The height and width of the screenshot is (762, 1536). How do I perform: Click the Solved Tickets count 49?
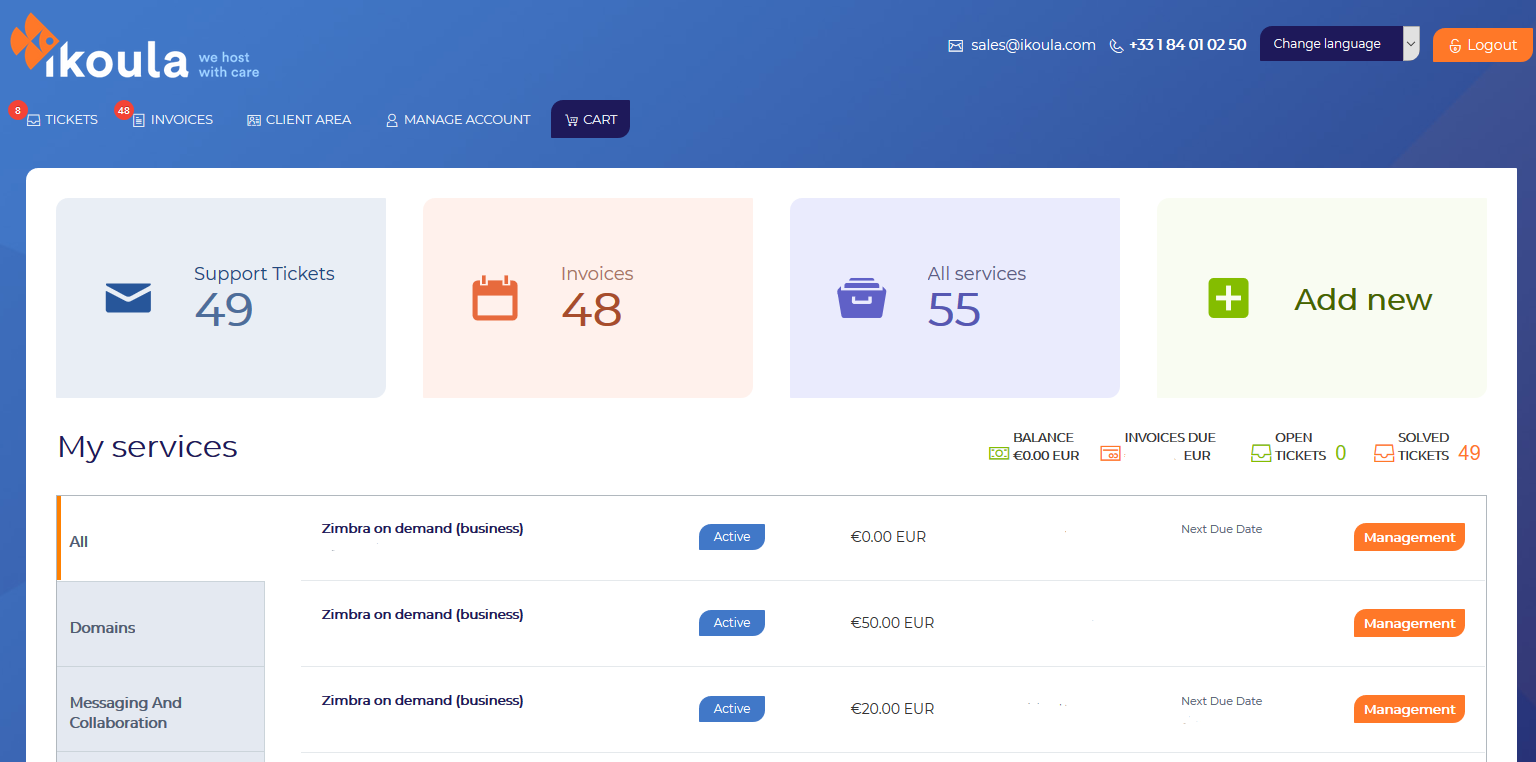pyautogui.click(x=1469, y=453)
